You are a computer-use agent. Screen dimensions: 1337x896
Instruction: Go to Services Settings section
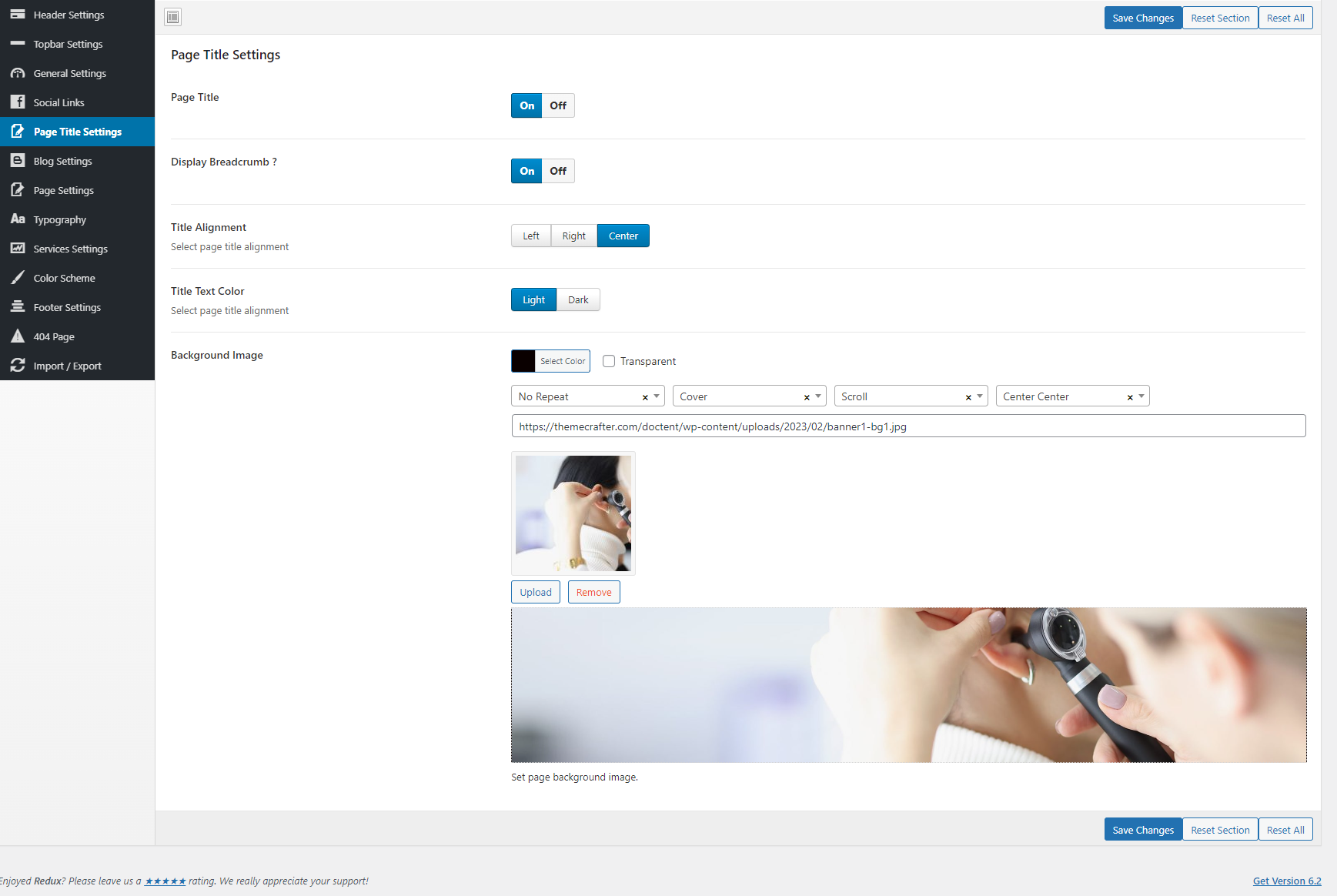(x=70, y=249)
